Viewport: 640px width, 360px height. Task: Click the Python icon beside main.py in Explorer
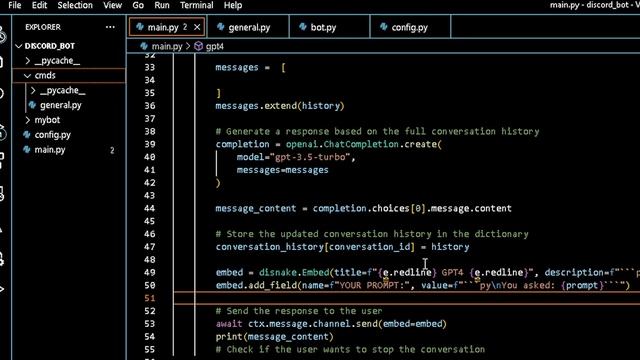[27, 149]
